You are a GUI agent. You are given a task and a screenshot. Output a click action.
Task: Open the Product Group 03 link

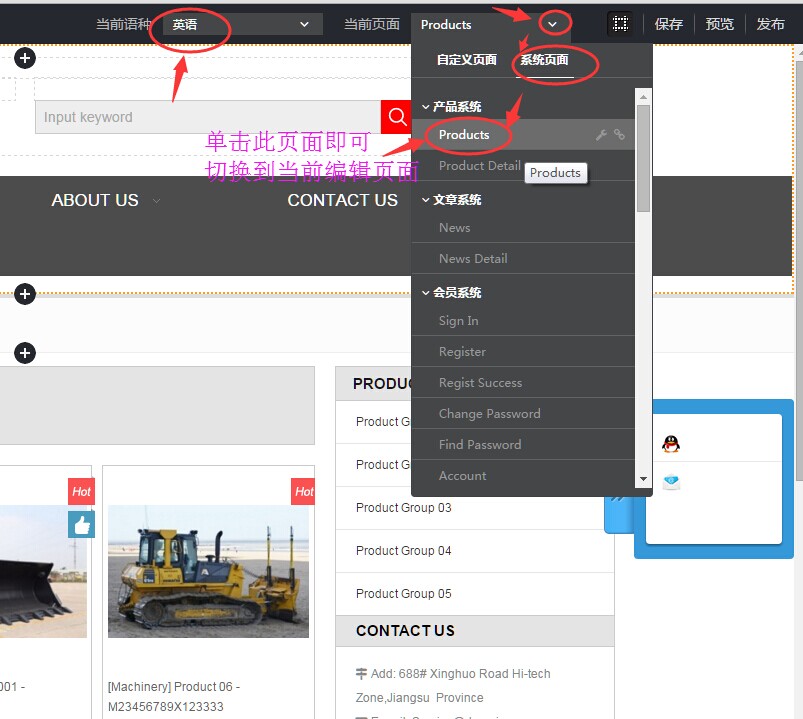point(403,507)
